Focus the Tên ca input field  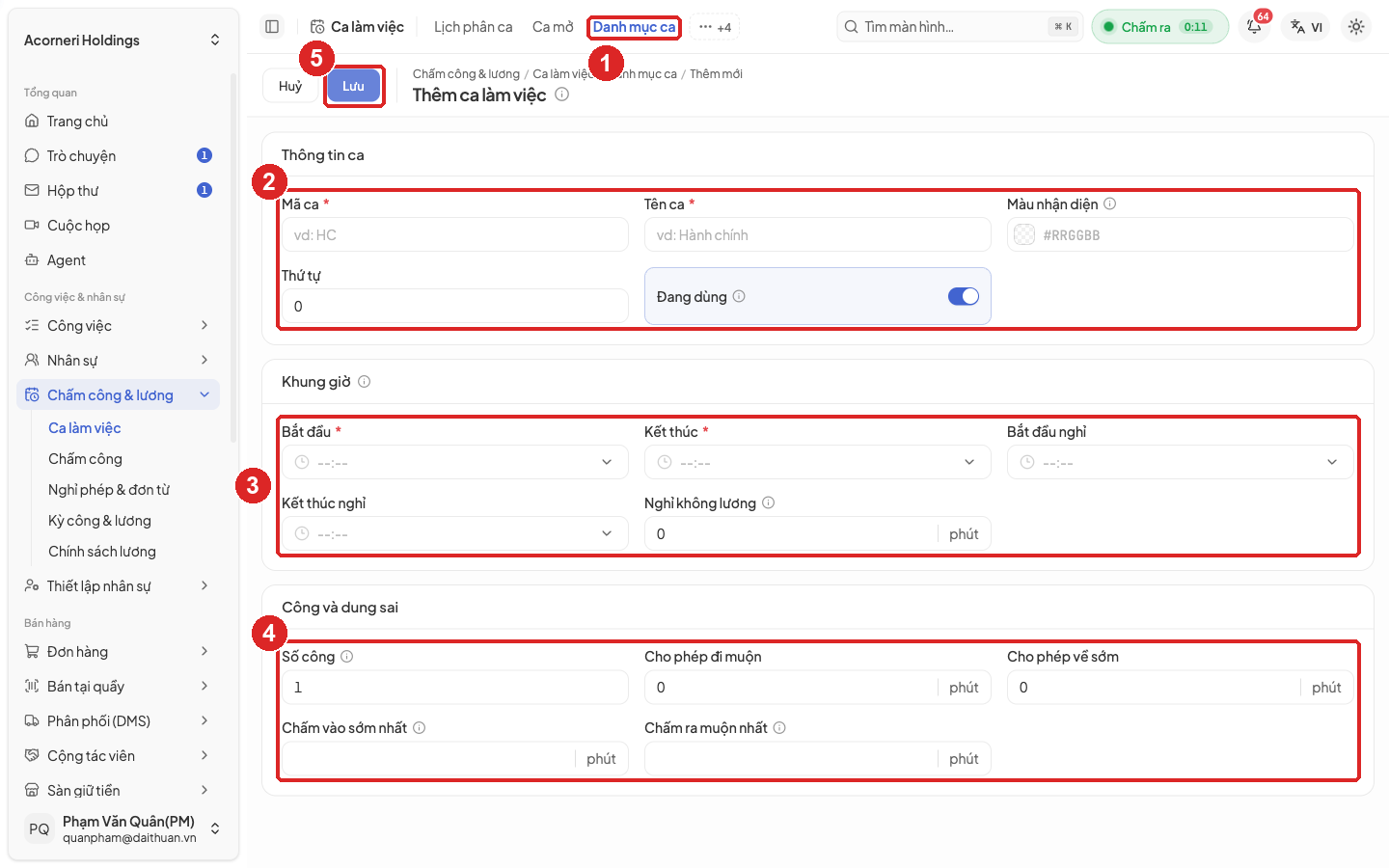[818, 234]
